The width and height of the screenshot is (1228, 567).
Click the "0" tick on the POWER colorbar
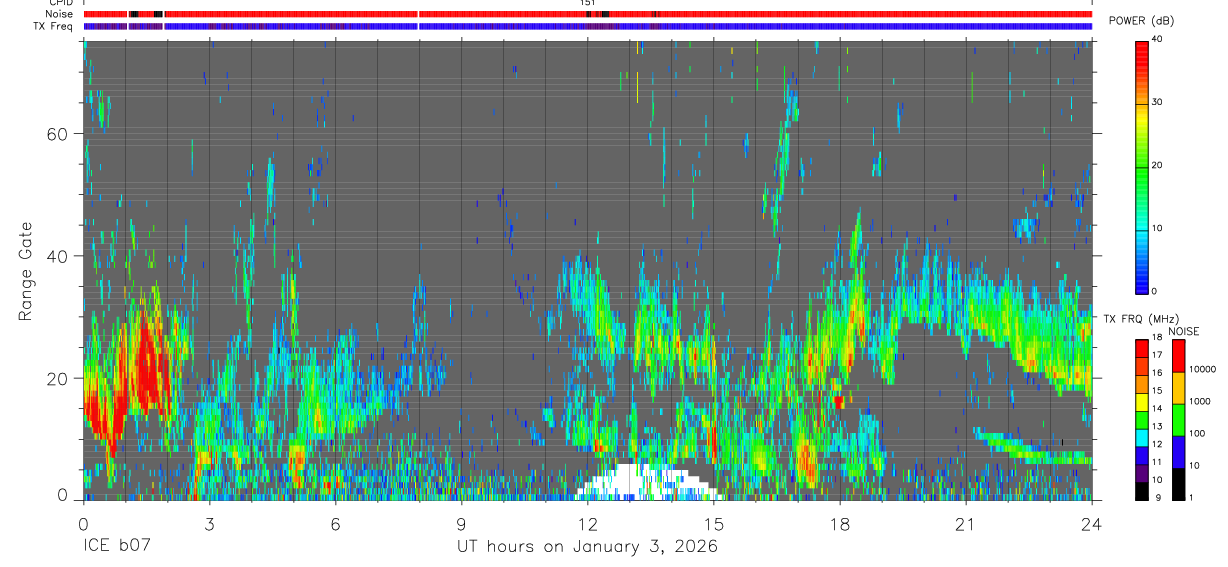pos(1155,291)
